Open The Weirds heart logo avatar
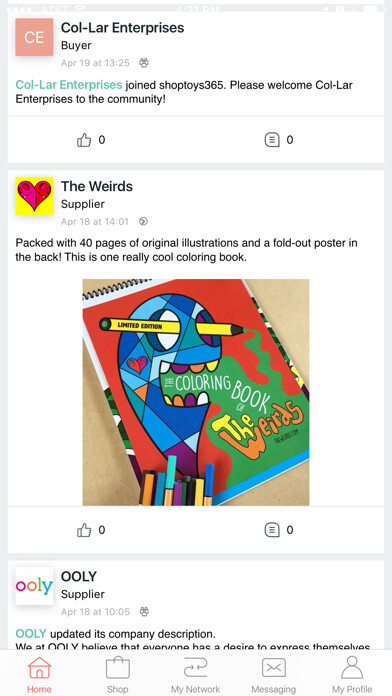This screenshot has width=392, height=696. tap(34, 196)
